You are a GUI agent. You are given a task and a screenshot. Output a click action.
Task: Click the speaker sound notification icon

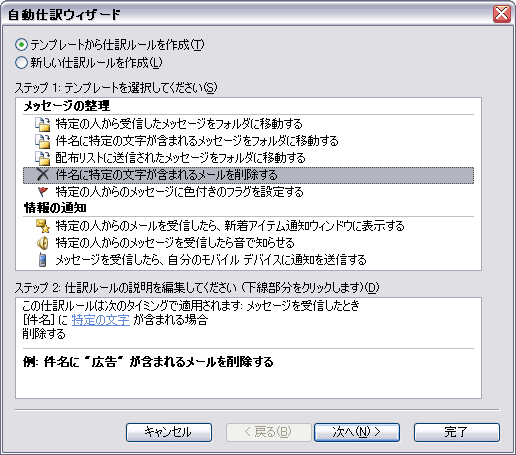(x=43, y=243)
